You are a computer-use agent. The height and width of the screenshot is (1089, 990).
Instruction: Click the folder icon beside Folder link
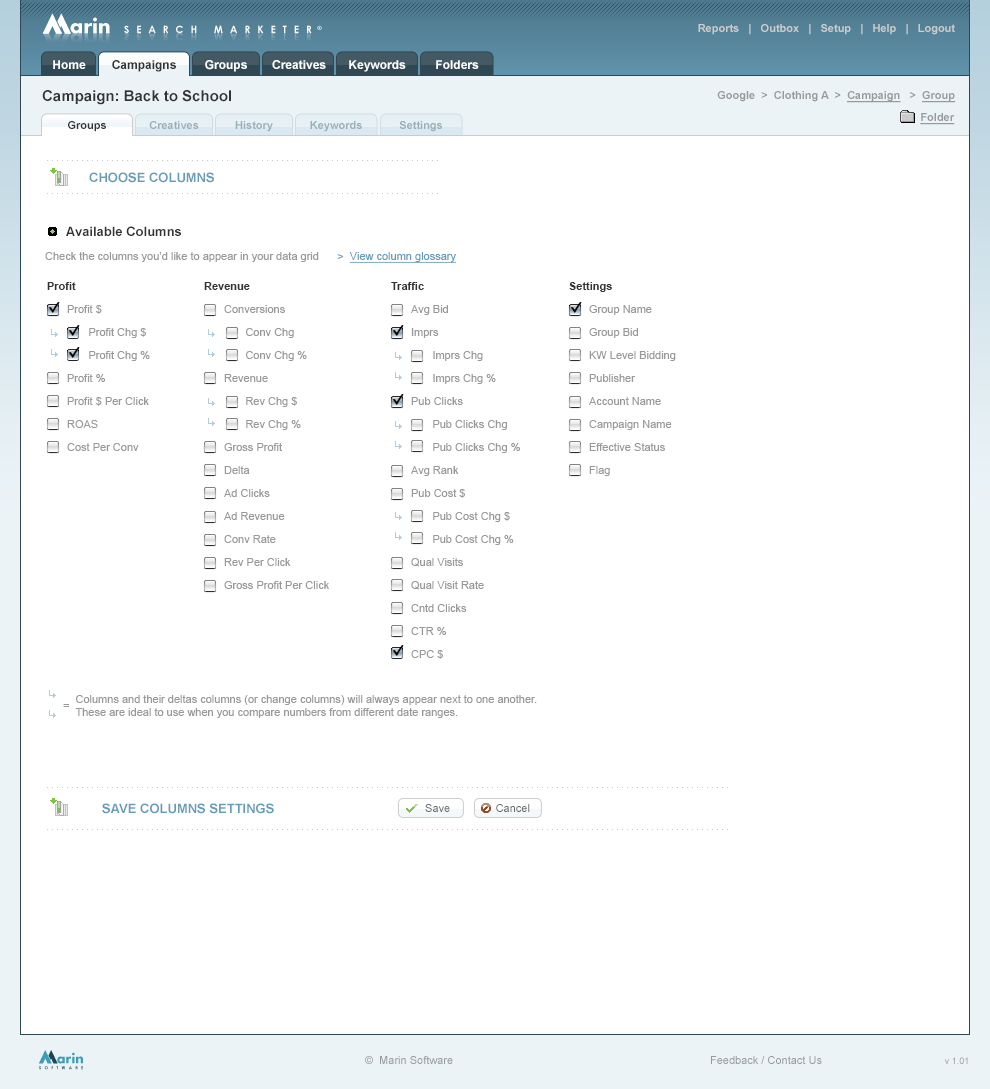[x=907, y=117]
